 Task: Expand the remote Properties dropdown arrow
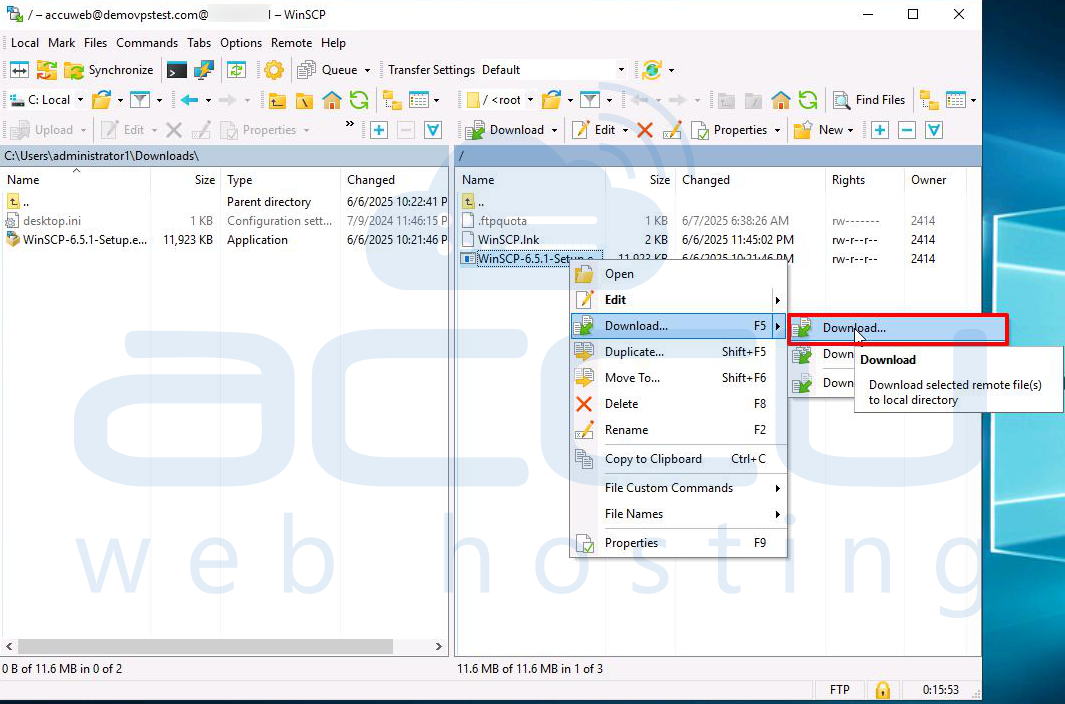point(777,130)
